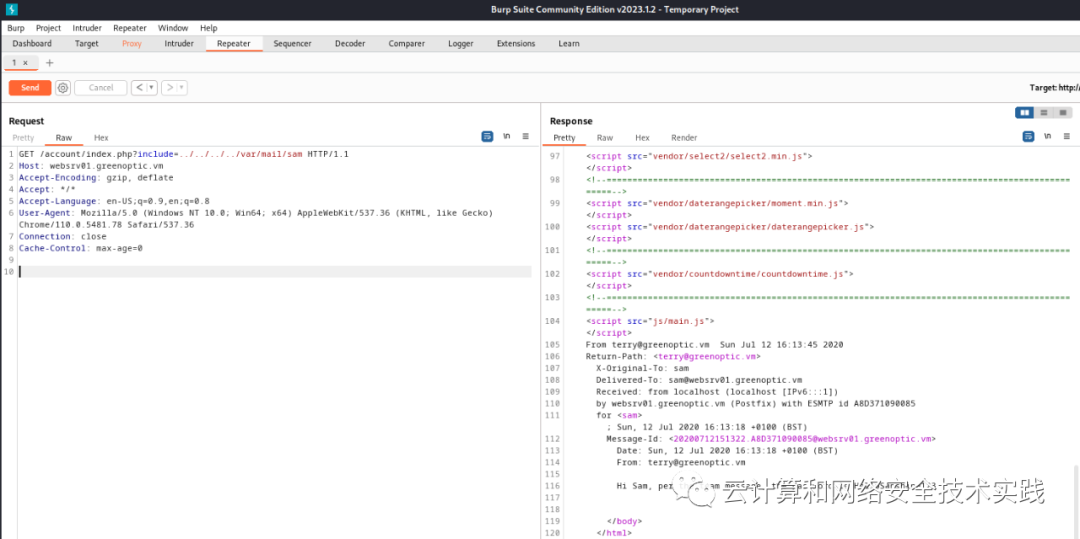
Task: Toggle non-printable characters in Response pane
Action: 1048,136
